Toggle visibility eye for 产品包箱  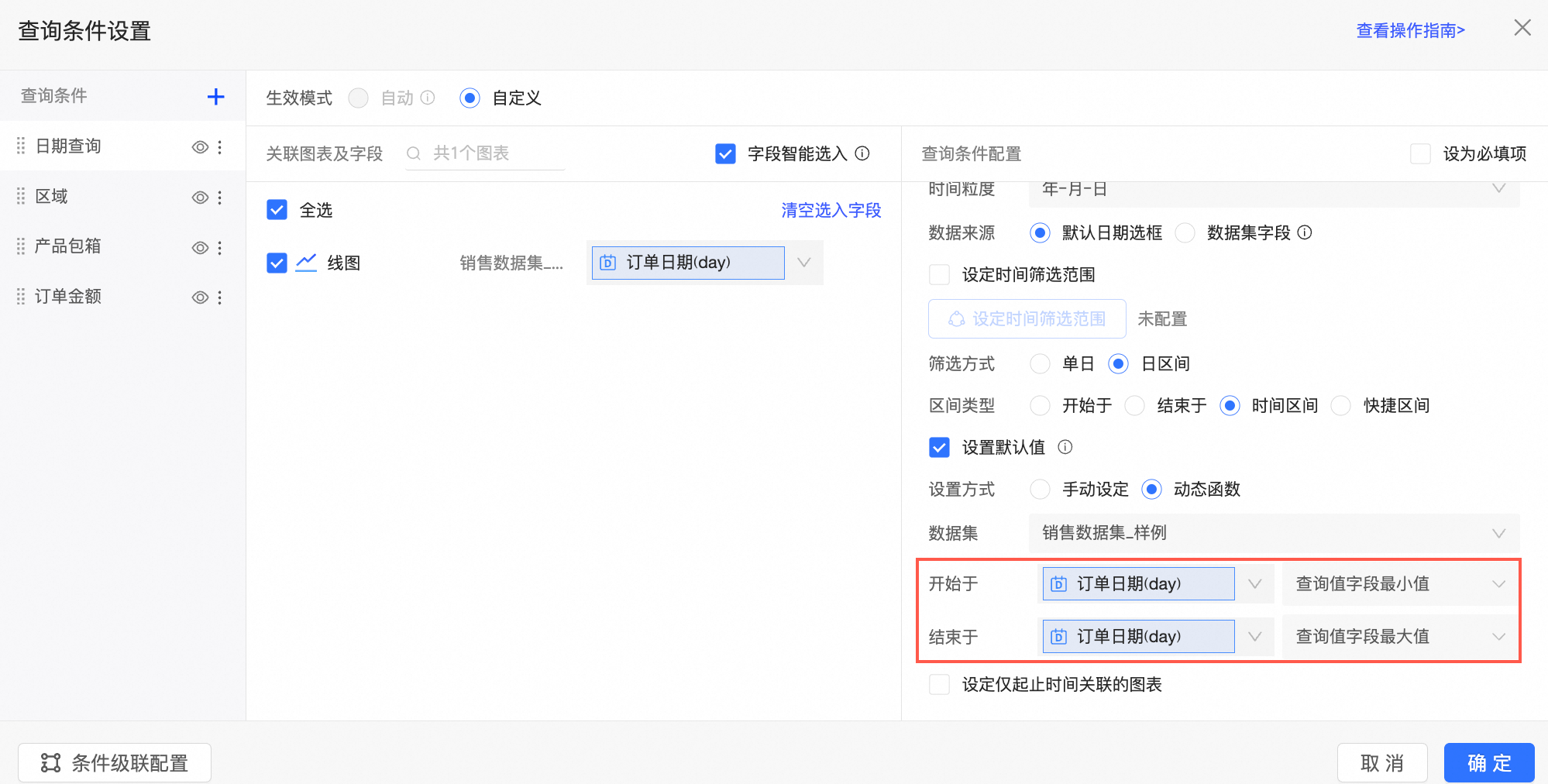pos(200,248)
